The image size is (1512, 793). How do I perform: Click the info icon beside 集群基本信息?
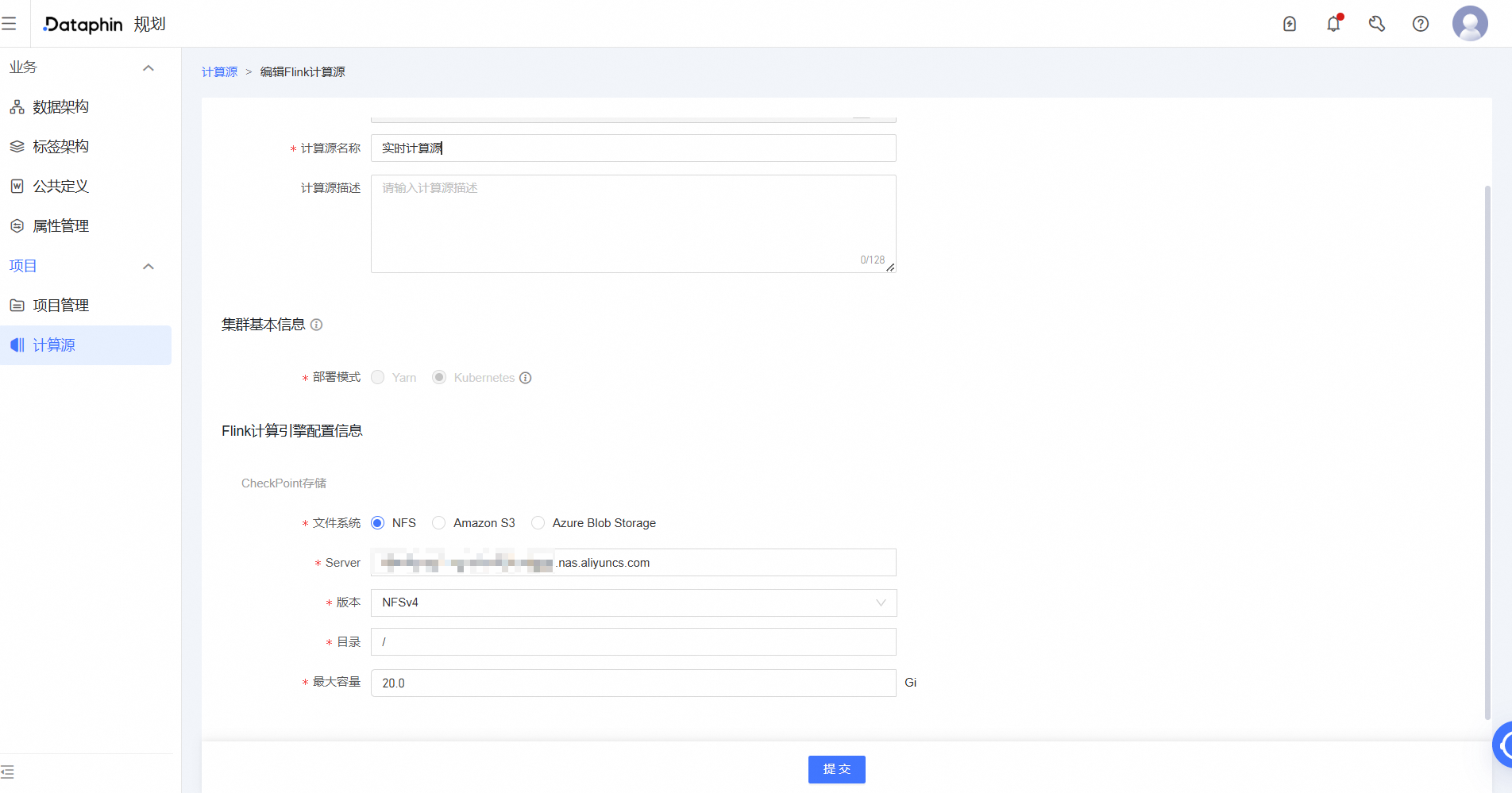(316, 325)
